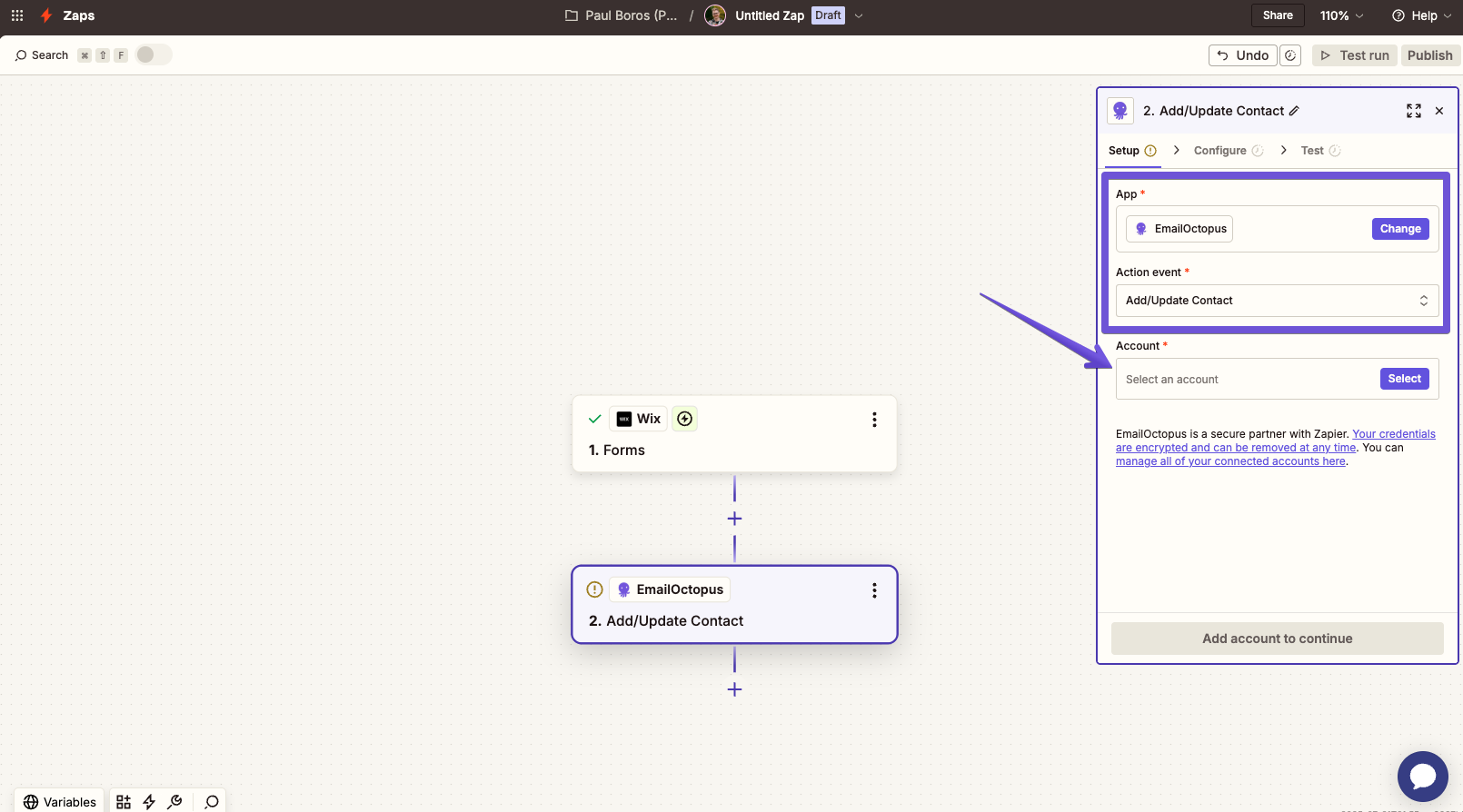
Task: Add a step between Wix and EmailOctopus
Action: [734, 519]
